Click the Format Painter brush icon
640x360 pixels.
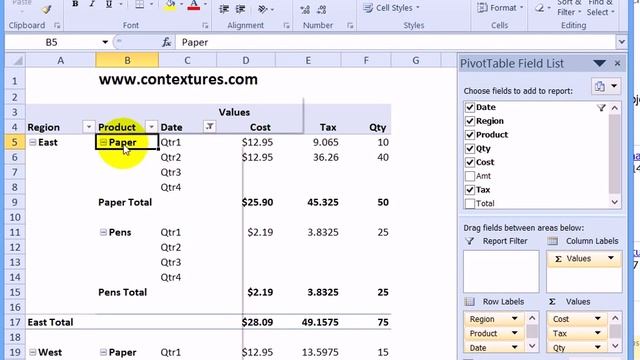tap(47, 9)
